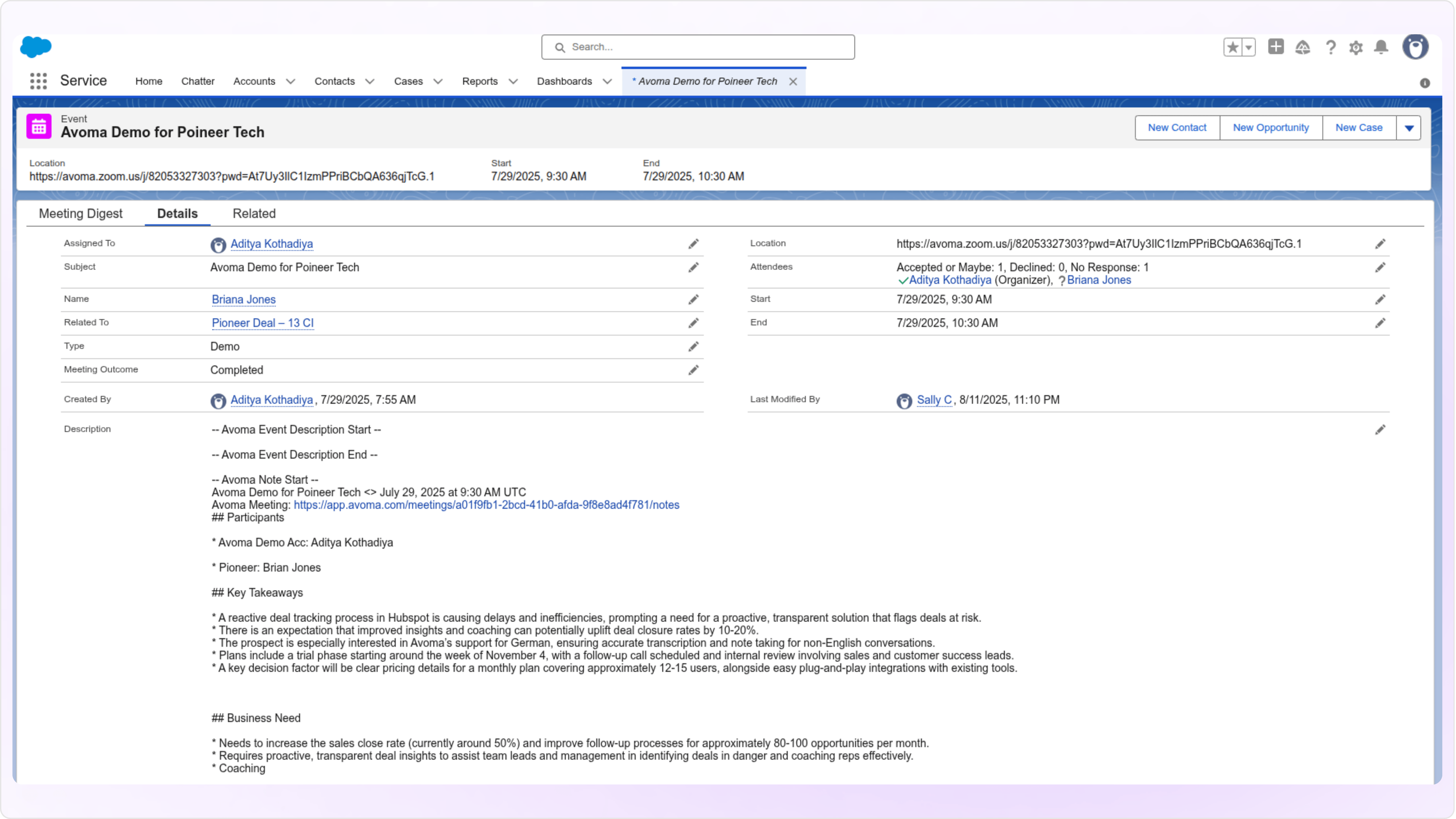Open Aditya Kothadiya link in Created By
The height and width of the screenshot is (819, 1456).
click(272, 400)
